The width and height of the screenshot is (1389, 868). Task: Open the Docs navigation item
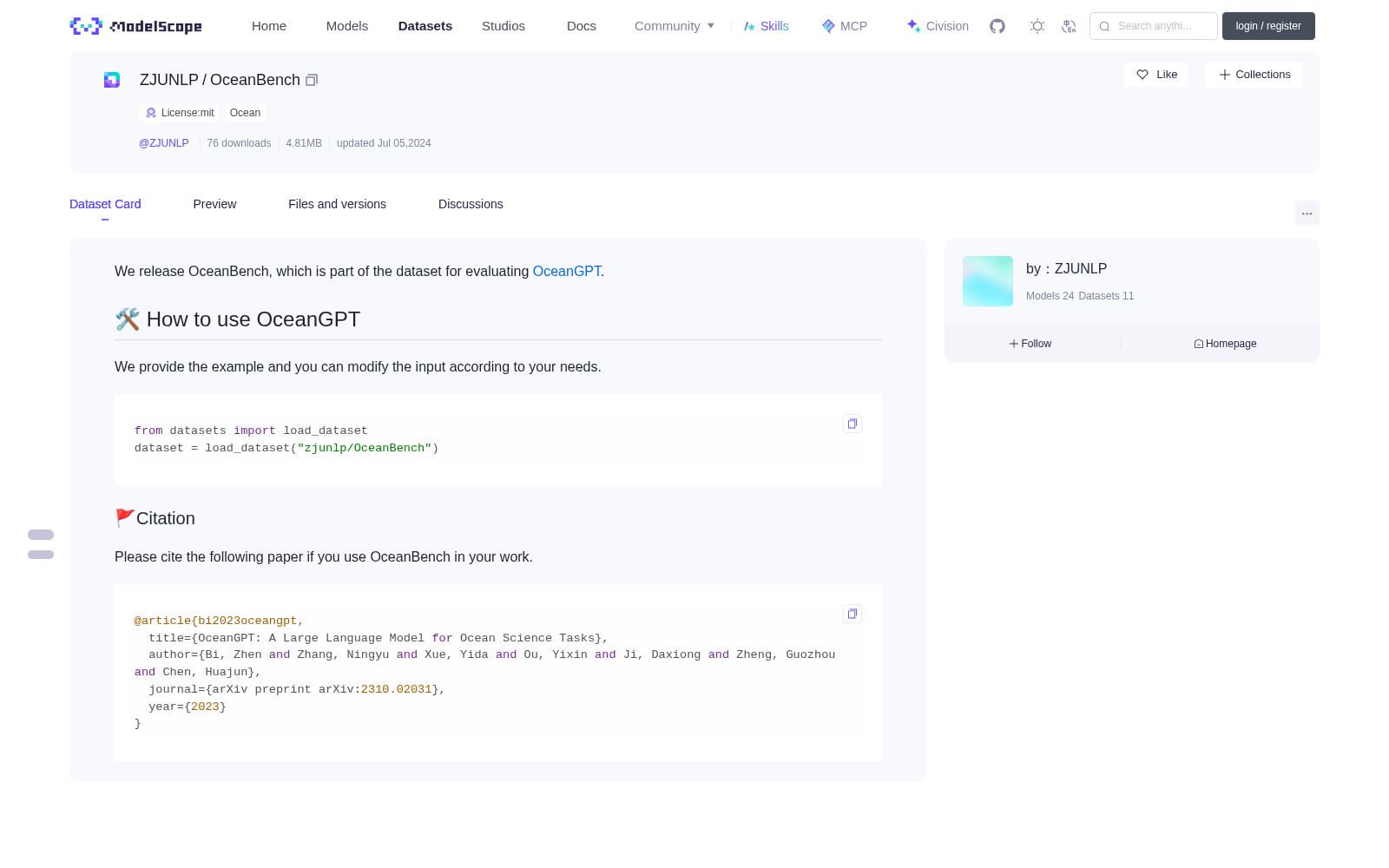[x=582, y=26]
